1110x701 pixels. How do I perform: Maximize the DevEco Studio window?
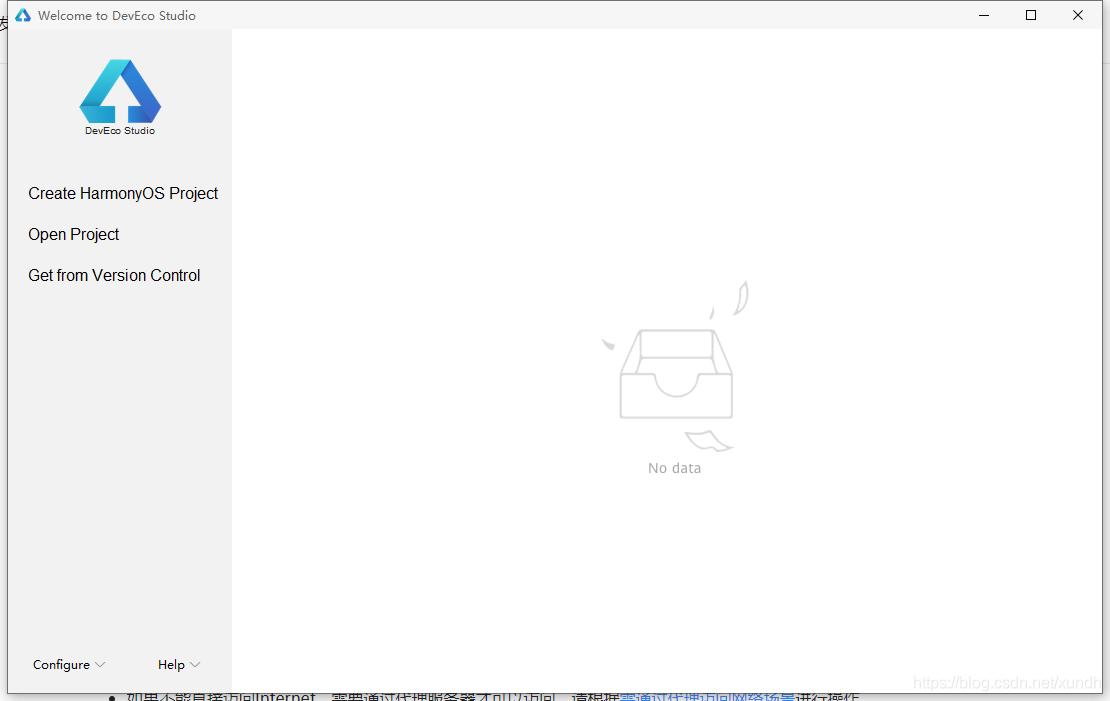click(1031, 15)
